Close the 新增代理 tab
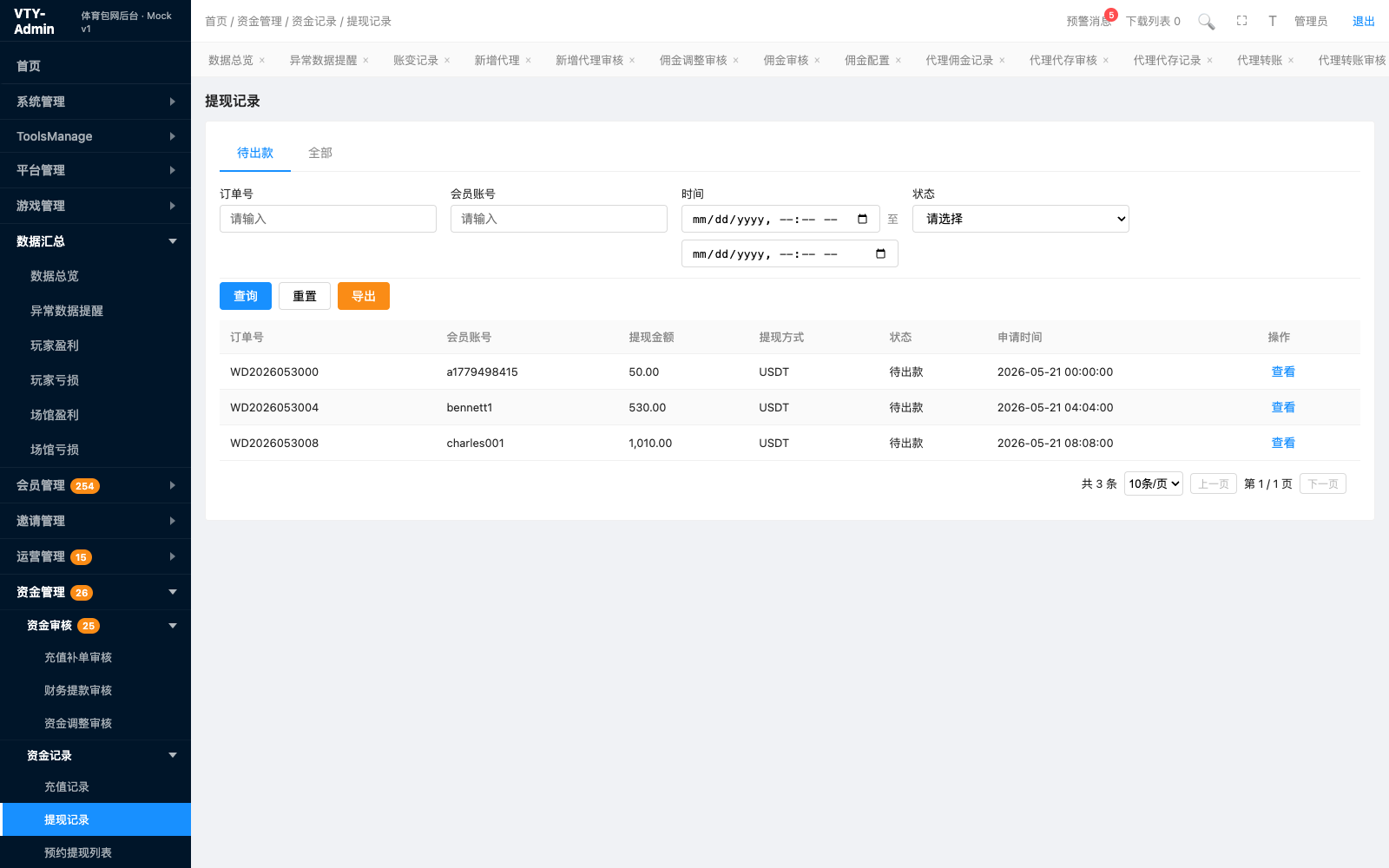This screenshot has width=1389, height=868. [x=528, y=60]
